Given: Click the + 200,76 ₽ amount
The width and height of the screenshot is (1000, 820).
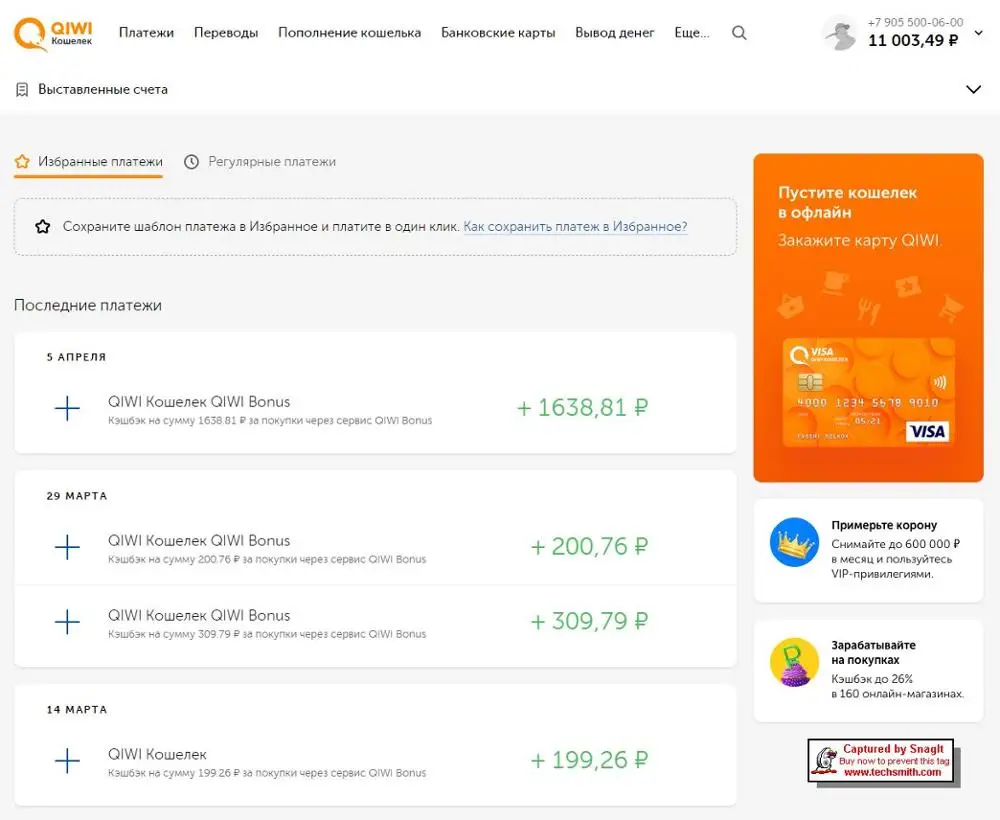Looking at the screenshot, I should 589,546.
